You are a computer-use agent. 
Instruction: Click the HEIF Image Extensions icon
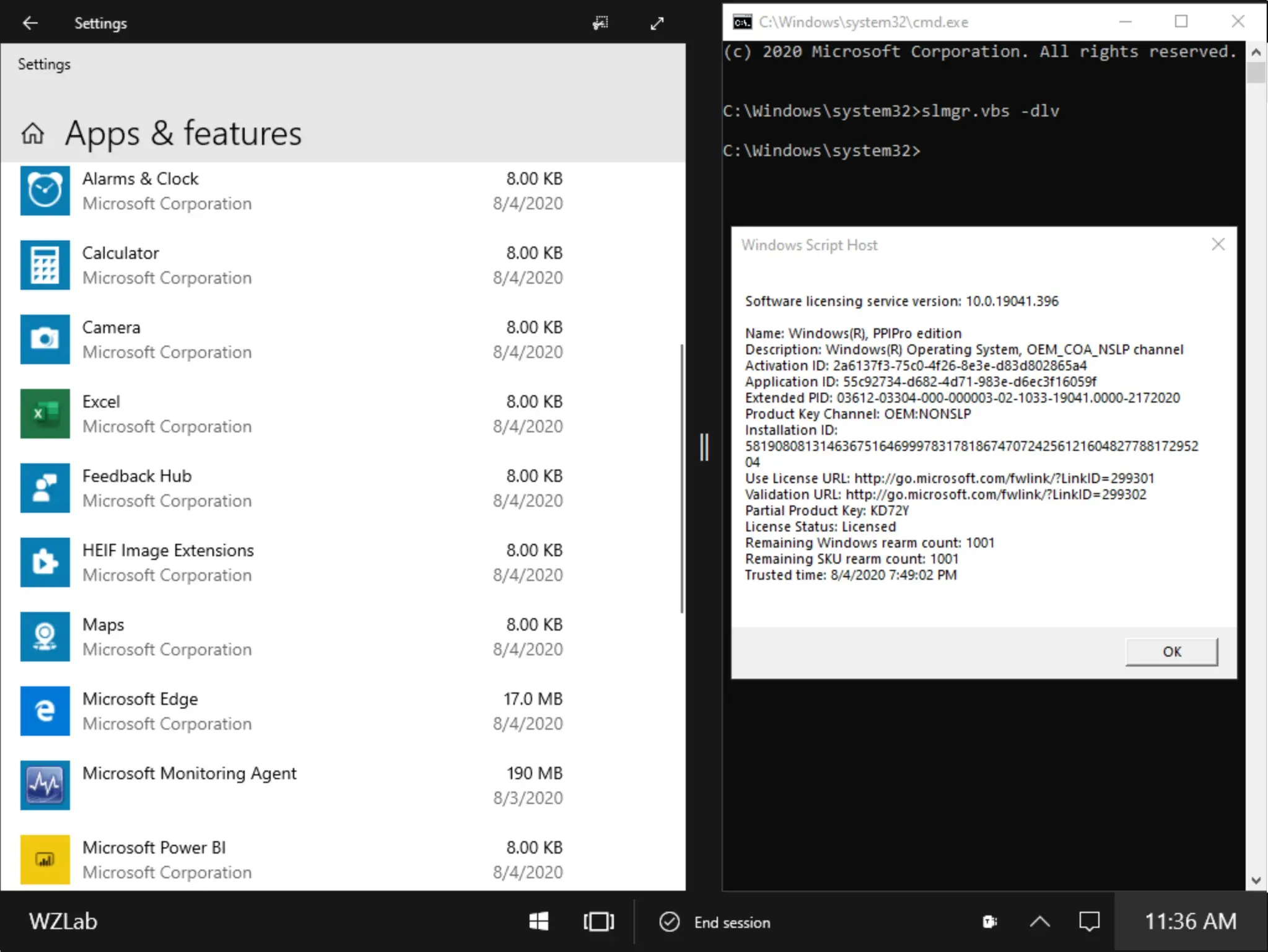45,562
